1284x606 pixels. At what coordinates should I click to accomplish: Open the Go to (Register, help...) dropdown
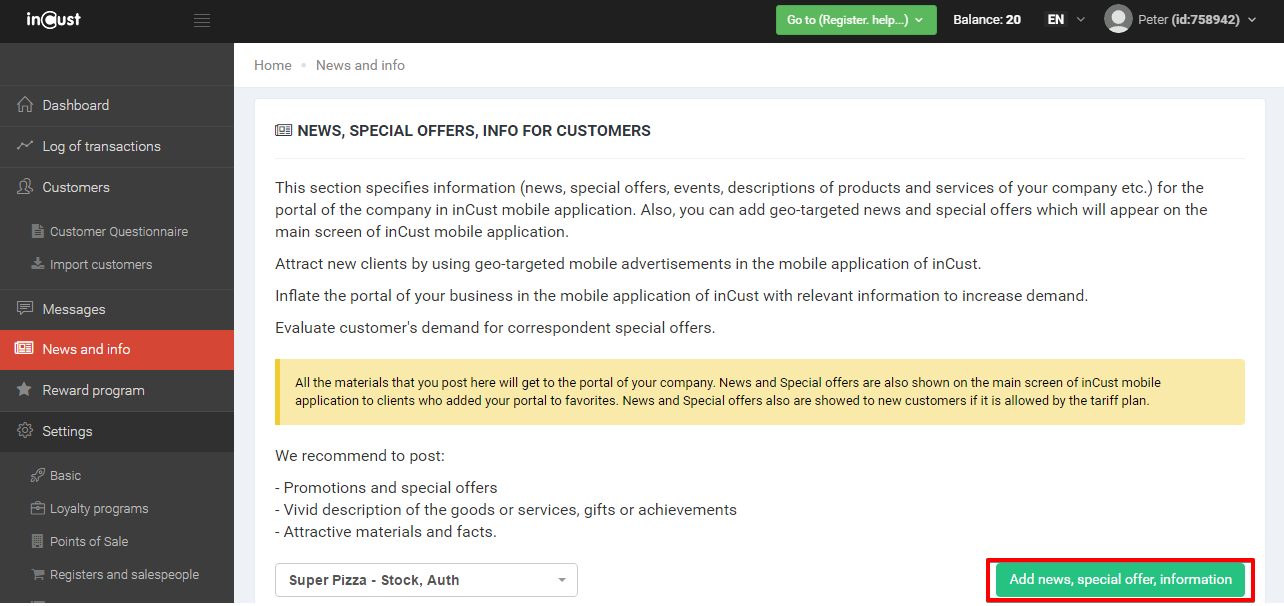(x=855, y=20)
